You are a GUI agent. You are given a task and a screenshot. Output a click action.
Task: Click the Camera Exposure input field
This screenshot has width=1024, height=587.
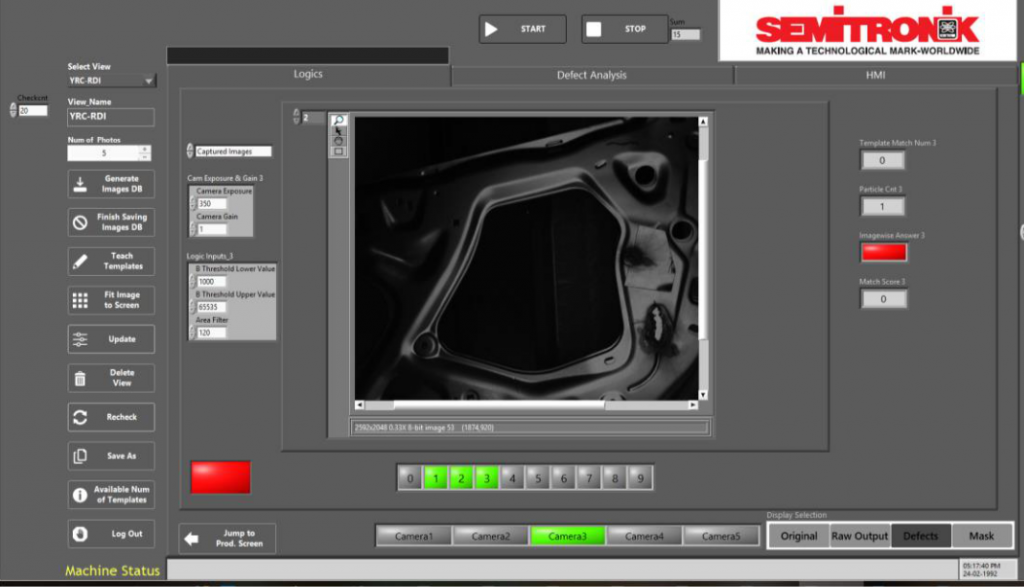(x=211, y=203)
